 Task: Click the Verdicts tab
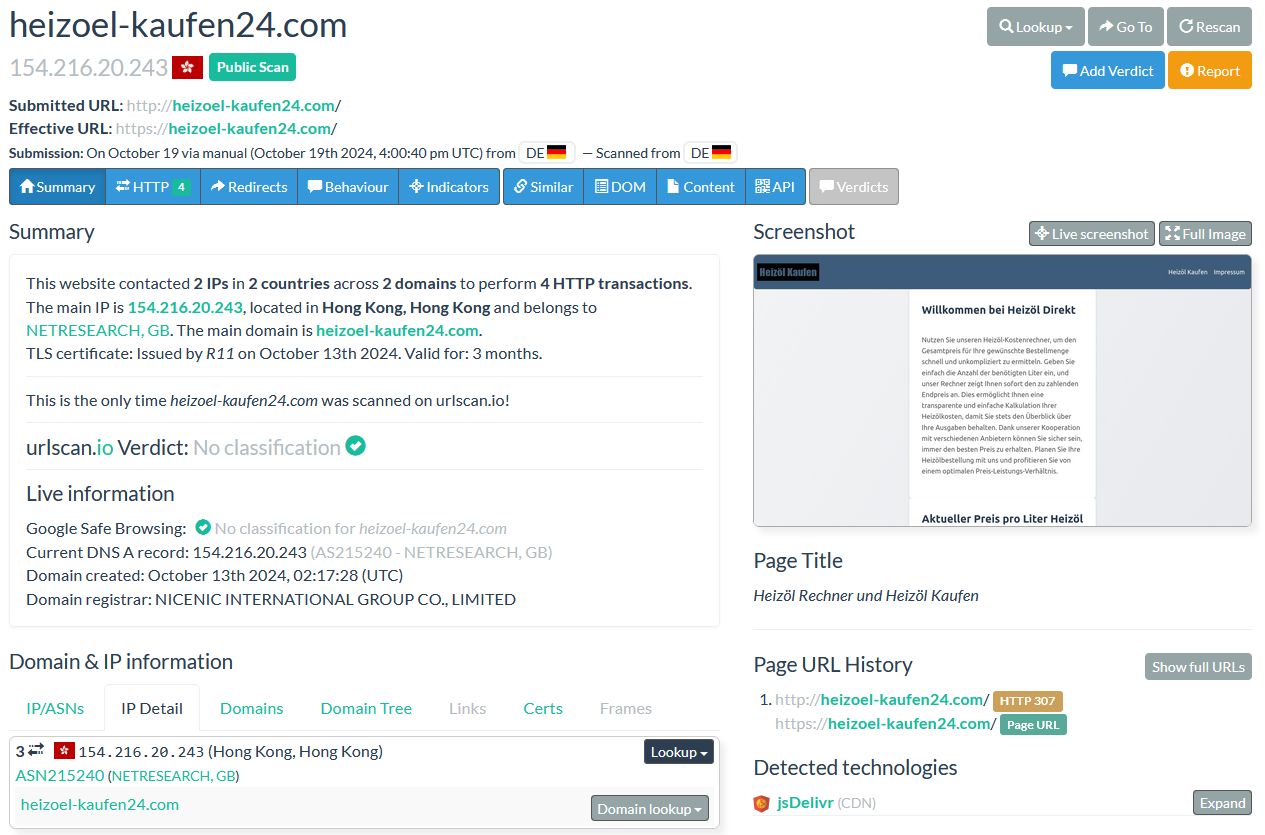pyautogui.click(x=854, y=186)
